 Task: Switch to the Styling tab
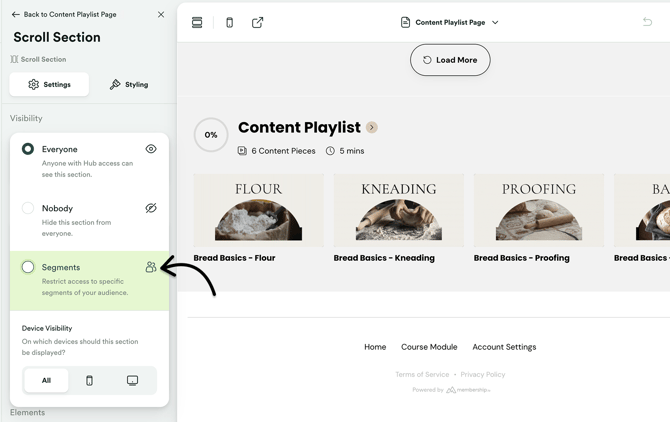pos(129,84)
